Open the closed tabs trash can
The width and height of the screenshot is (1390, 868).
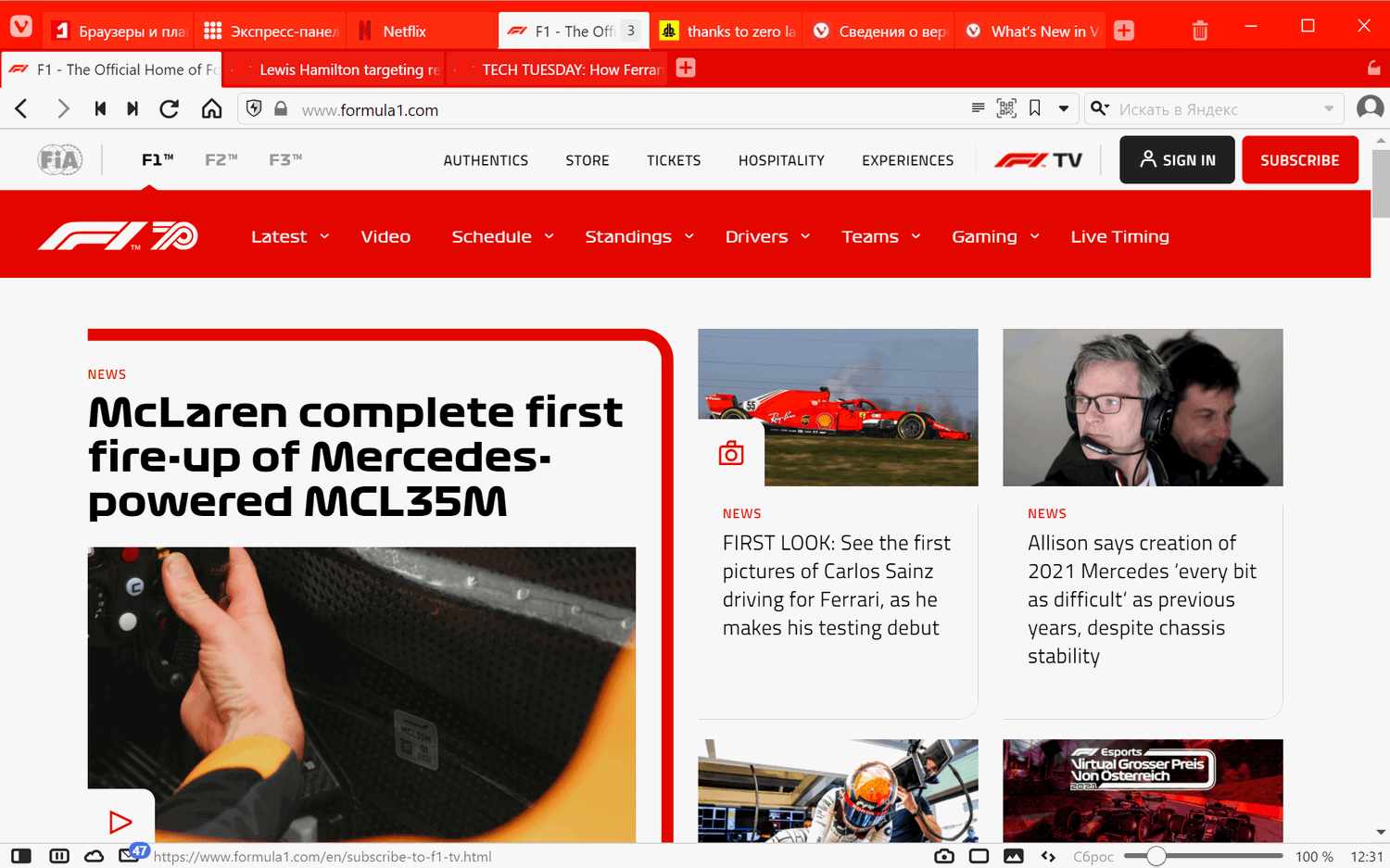(x=1200, y=31)
